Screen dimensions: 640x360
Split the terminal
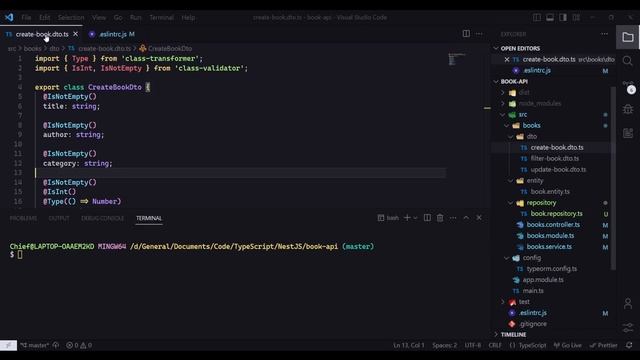(x=427, y=218)
